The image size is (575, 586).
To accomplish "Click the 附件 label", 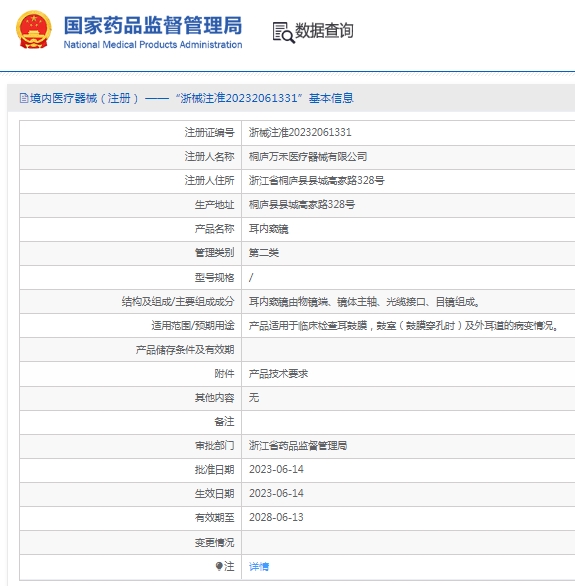I will point(224,374).
